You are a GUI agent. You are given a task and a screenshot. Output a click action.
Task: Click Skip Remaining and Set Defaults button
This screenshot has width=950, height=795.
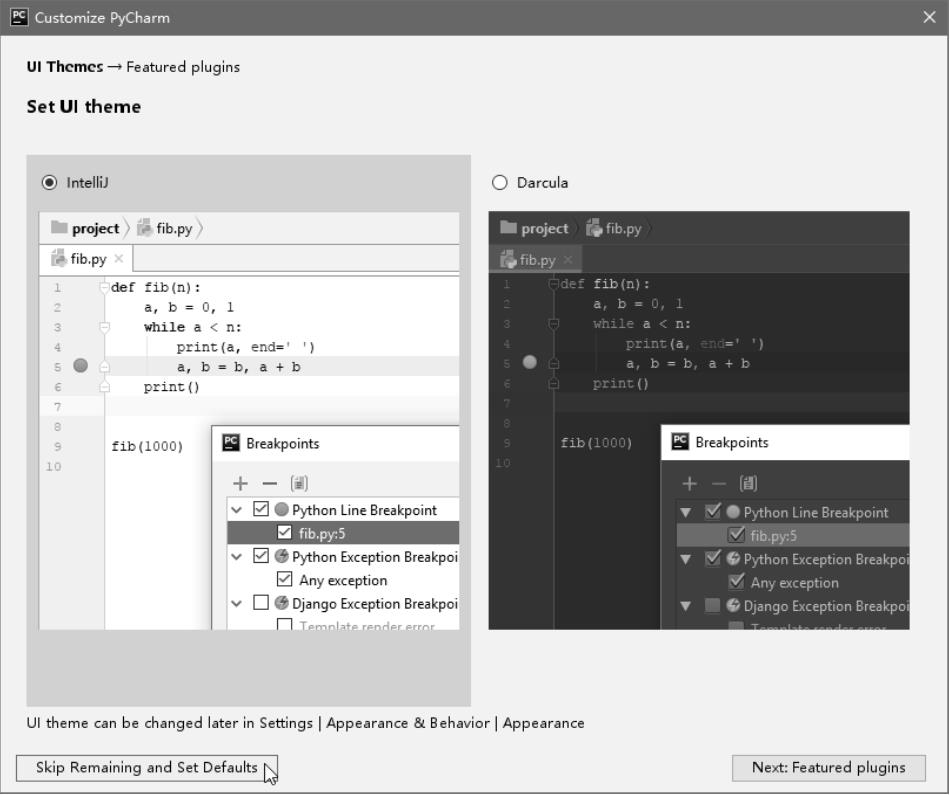[146, 768]
